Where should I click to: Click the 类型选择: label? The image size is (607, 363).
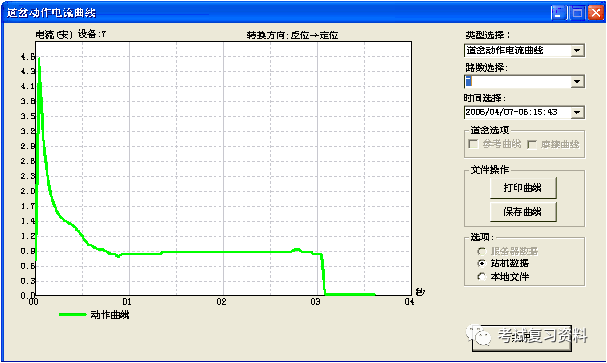point(488,35)
